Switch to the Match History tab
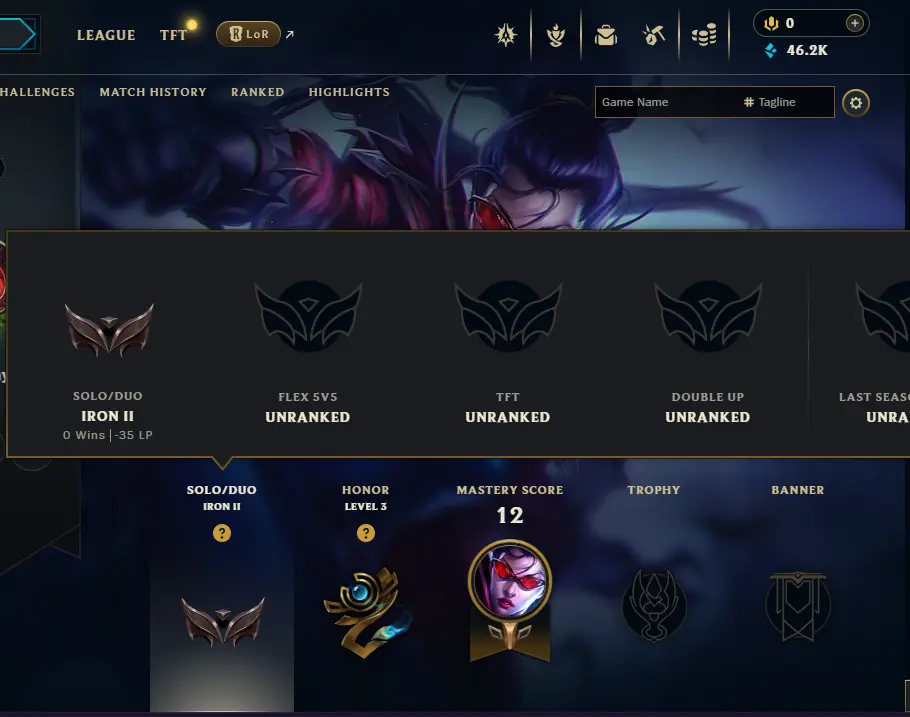Viewport: 910px width, 717px height. click(x=153, y=92)
